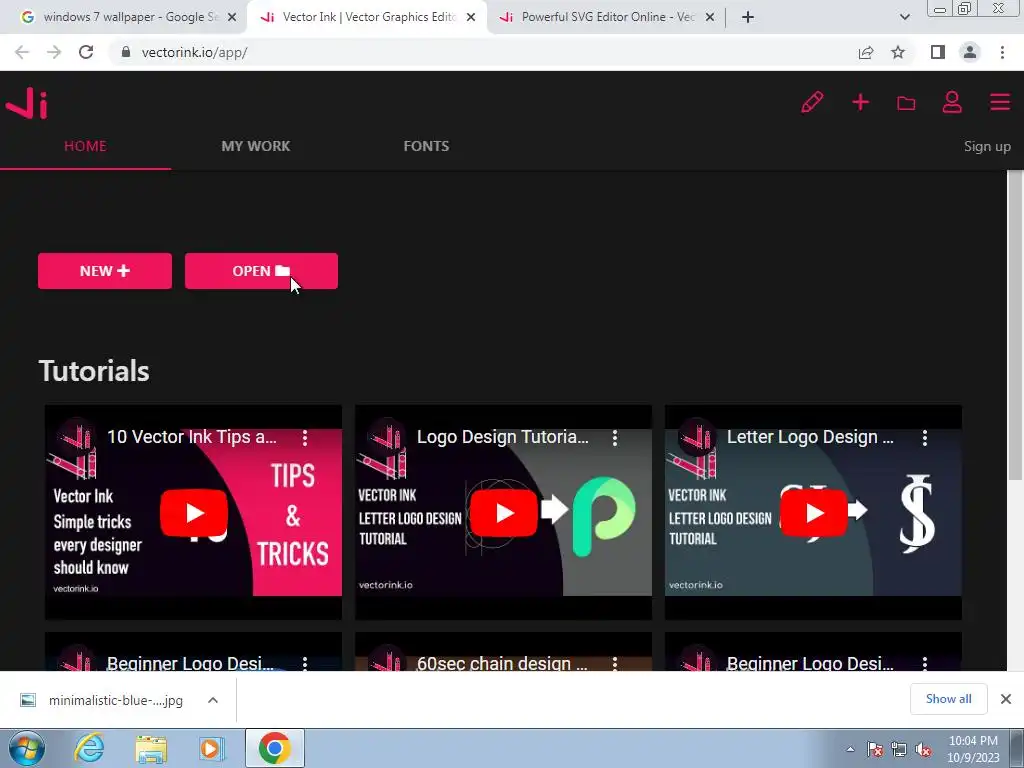Click the page vertical scrollbar
Screen dimensions: 1024x768
[x=1015, y=327]
